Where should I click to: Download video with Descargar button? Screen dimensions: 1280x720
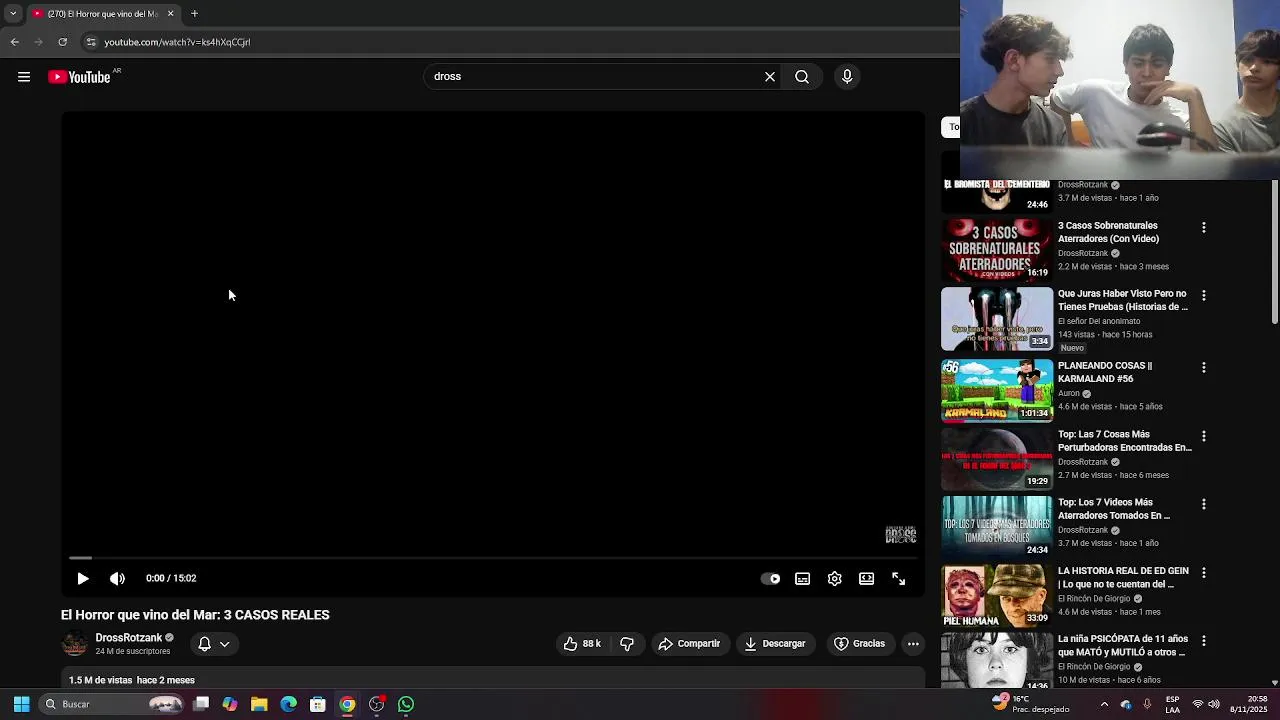coord(775,644)
